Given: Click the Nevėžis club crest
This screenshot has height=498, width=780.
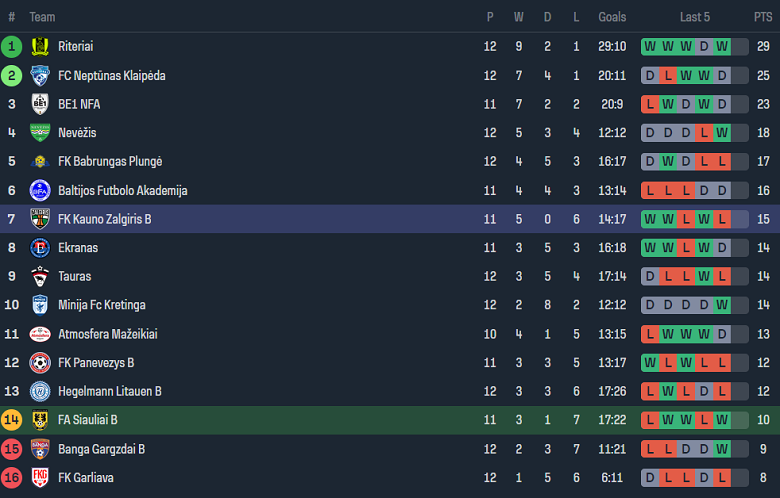Looking at the screenshot, I should (40, 133).
